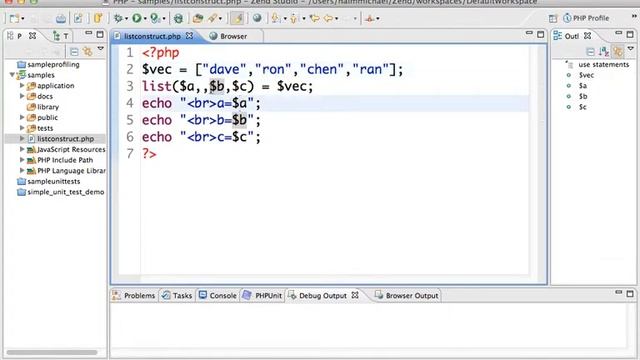Open the PHP Explorer view menu triangle

(100, 49)
